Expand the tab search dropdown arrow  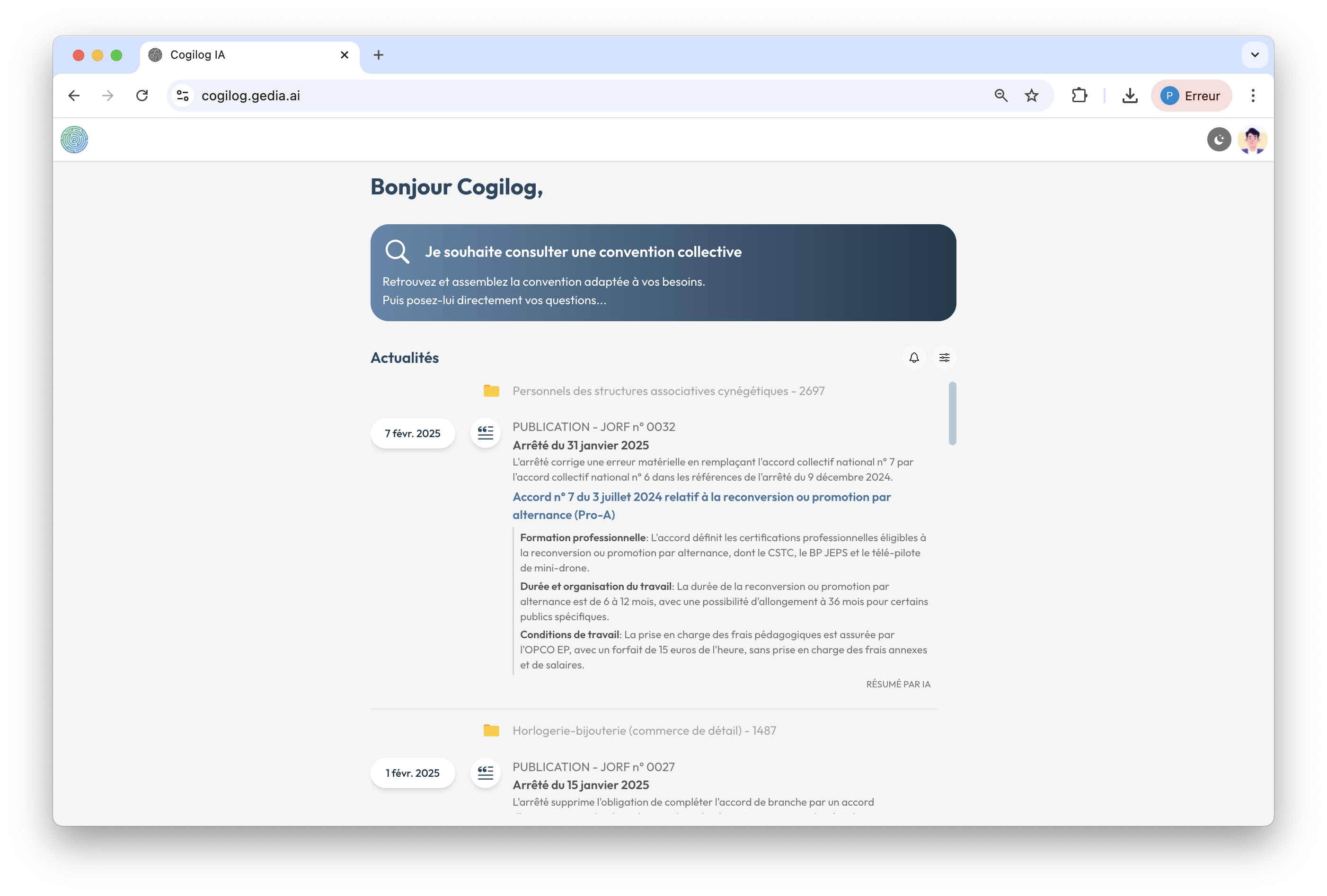[x=1255, y=55]
